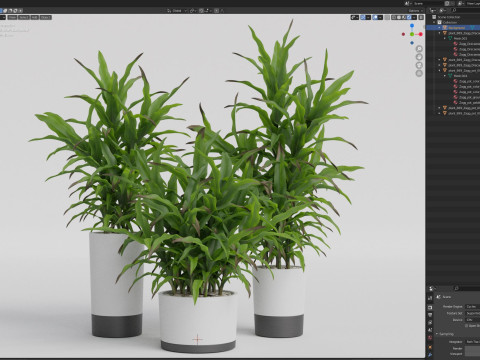Screen dimensions: 480x360
Task: Open the World properties tab icon
Action: (x=430, y=338)
